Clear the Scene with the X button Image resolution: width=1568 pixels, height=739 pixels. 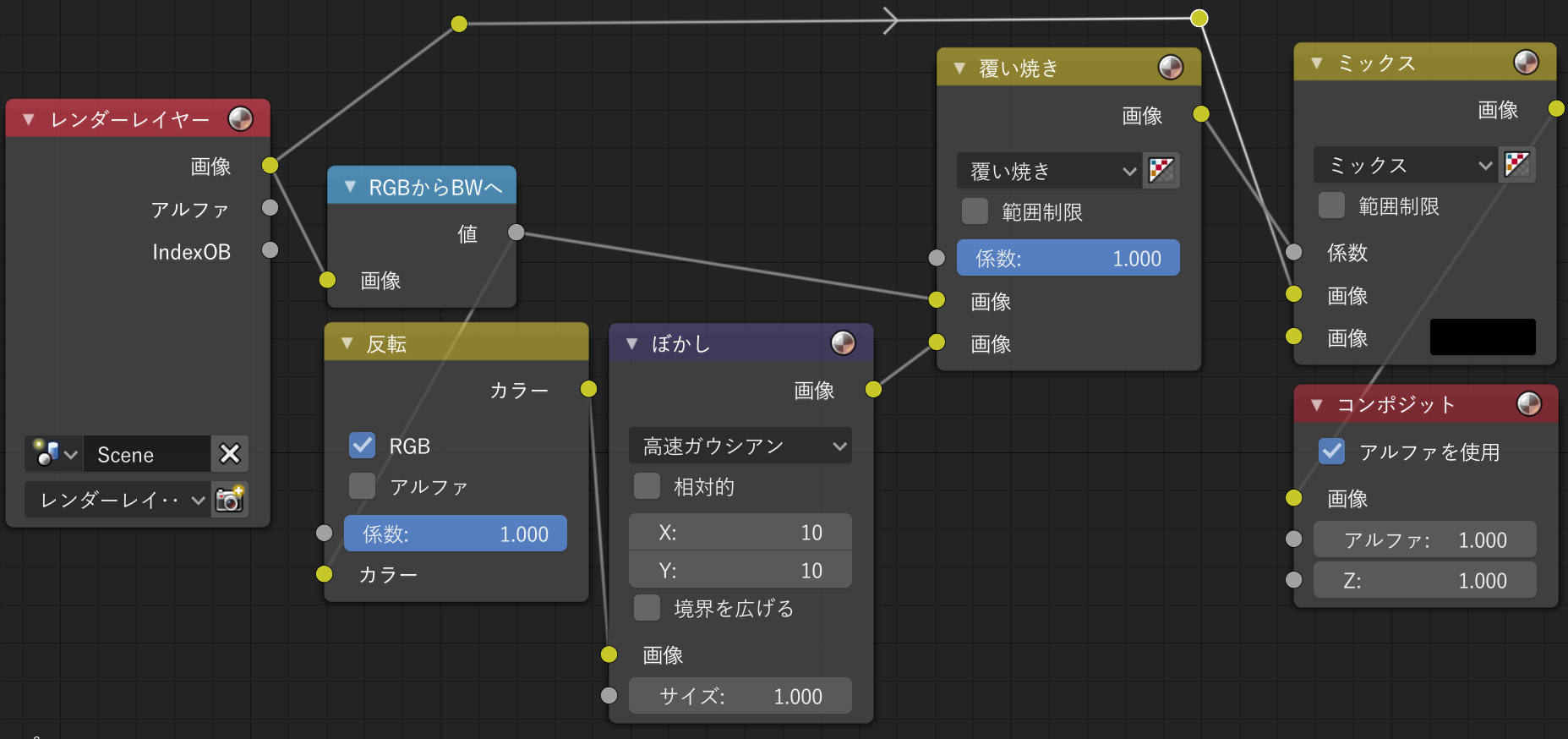point(230,454)
